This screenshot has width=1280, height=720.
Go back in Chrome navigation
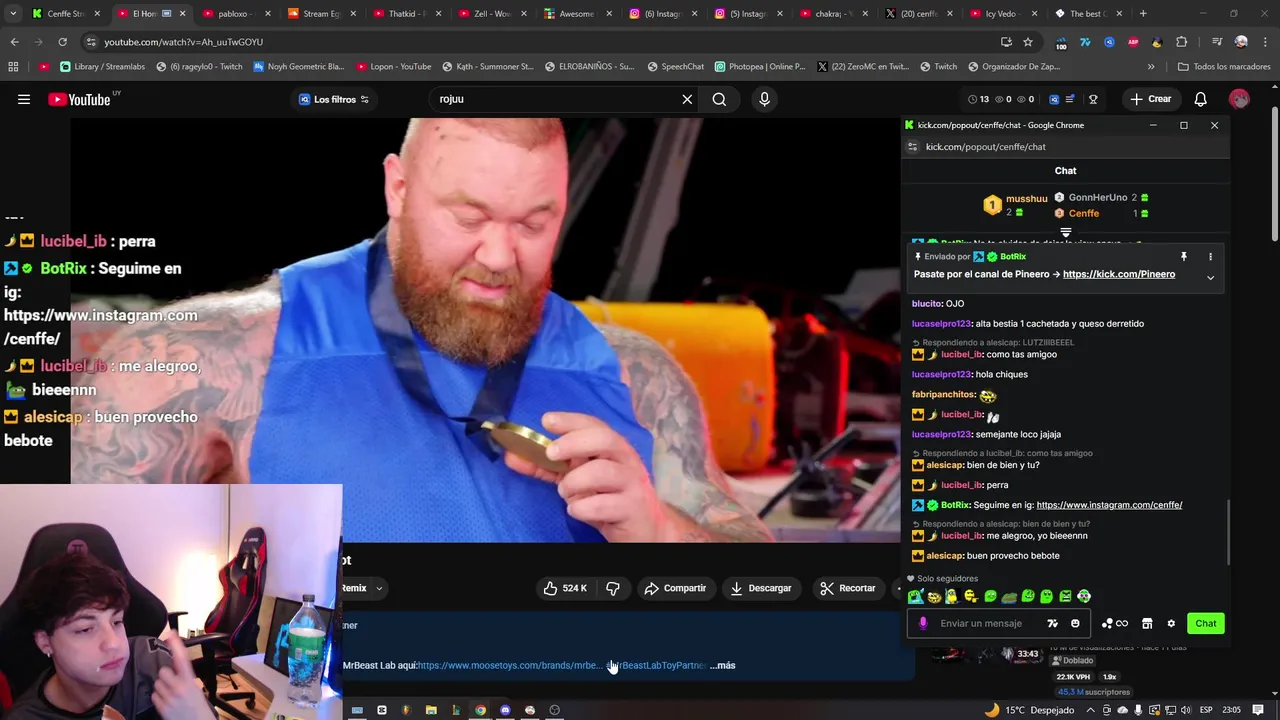14,42
